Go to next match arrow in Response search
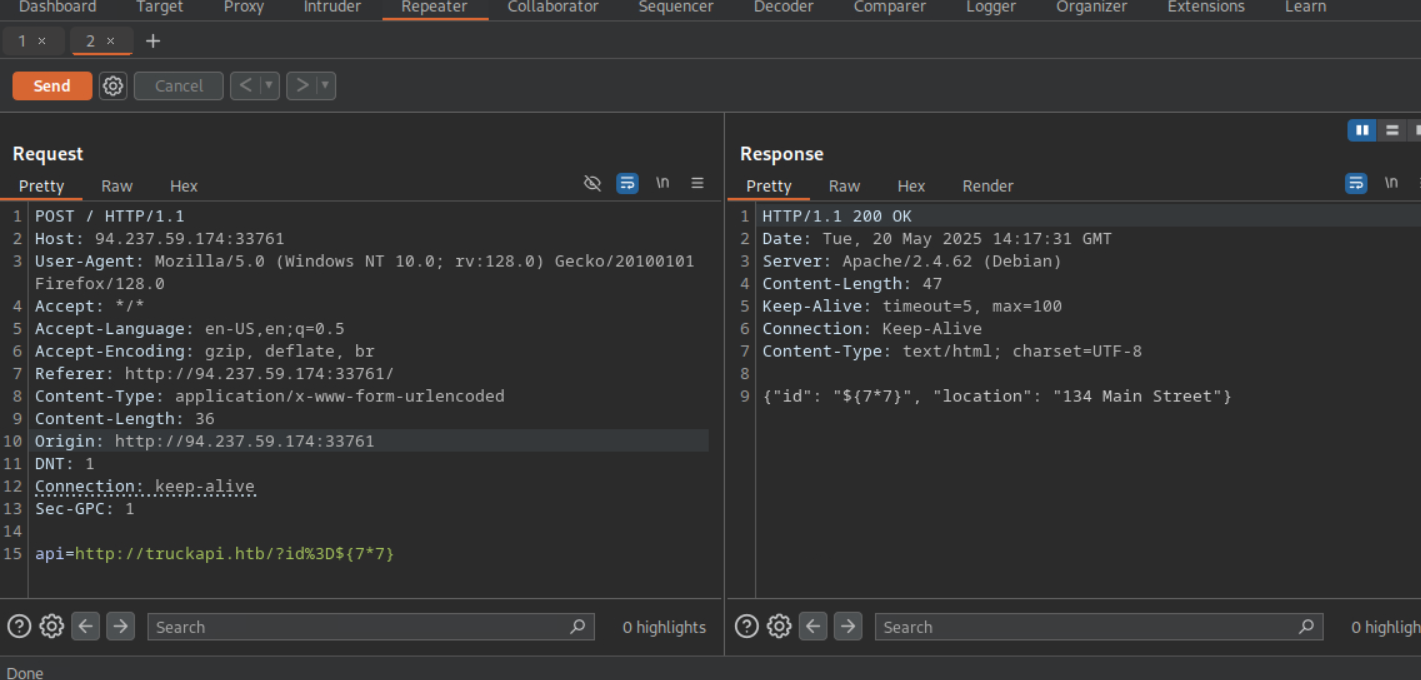This screenshot has height=680, width=1421. coord(848,627)
